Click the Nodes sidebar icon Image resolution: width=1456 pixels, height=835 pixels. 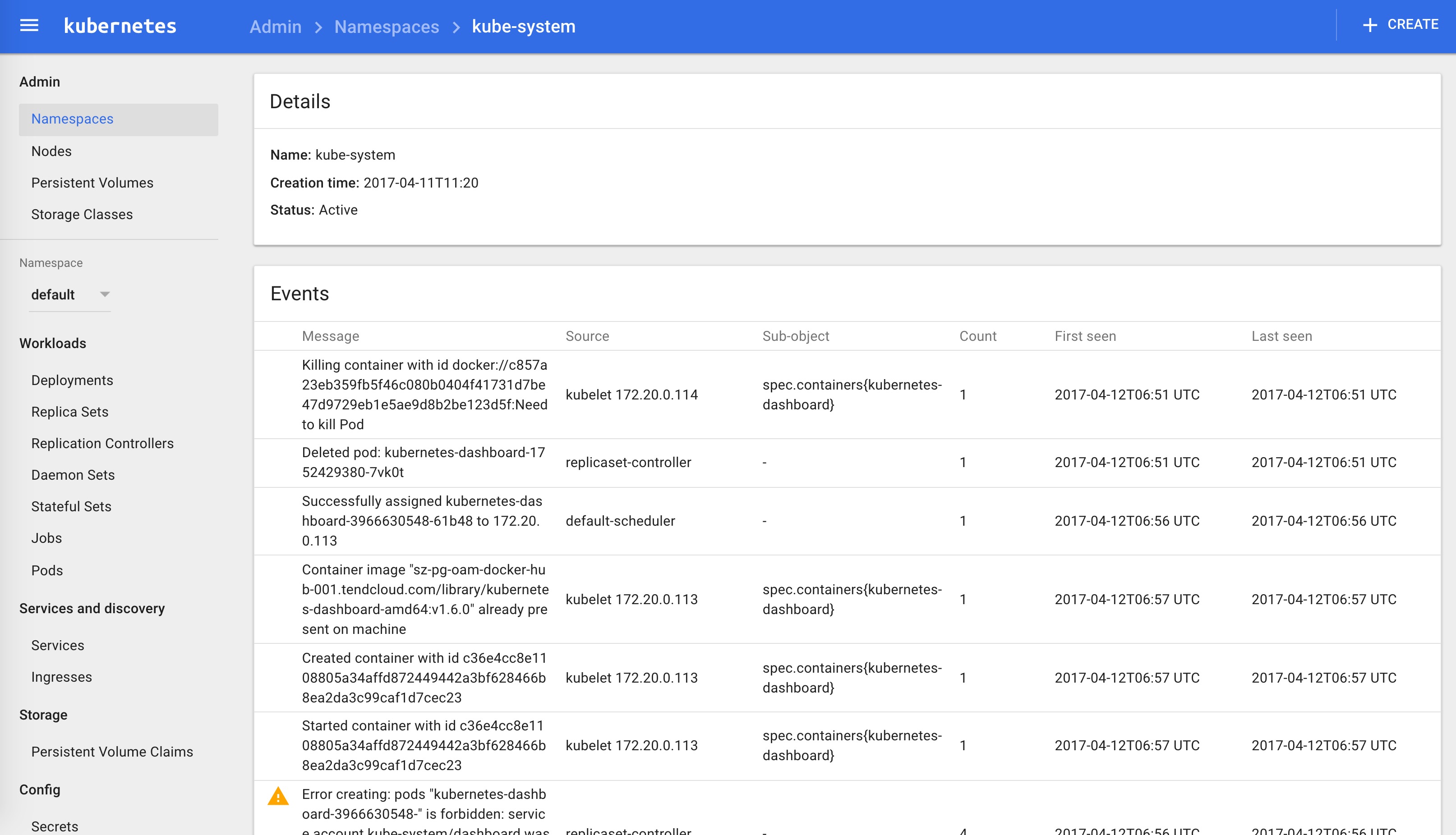coord(51,151)
